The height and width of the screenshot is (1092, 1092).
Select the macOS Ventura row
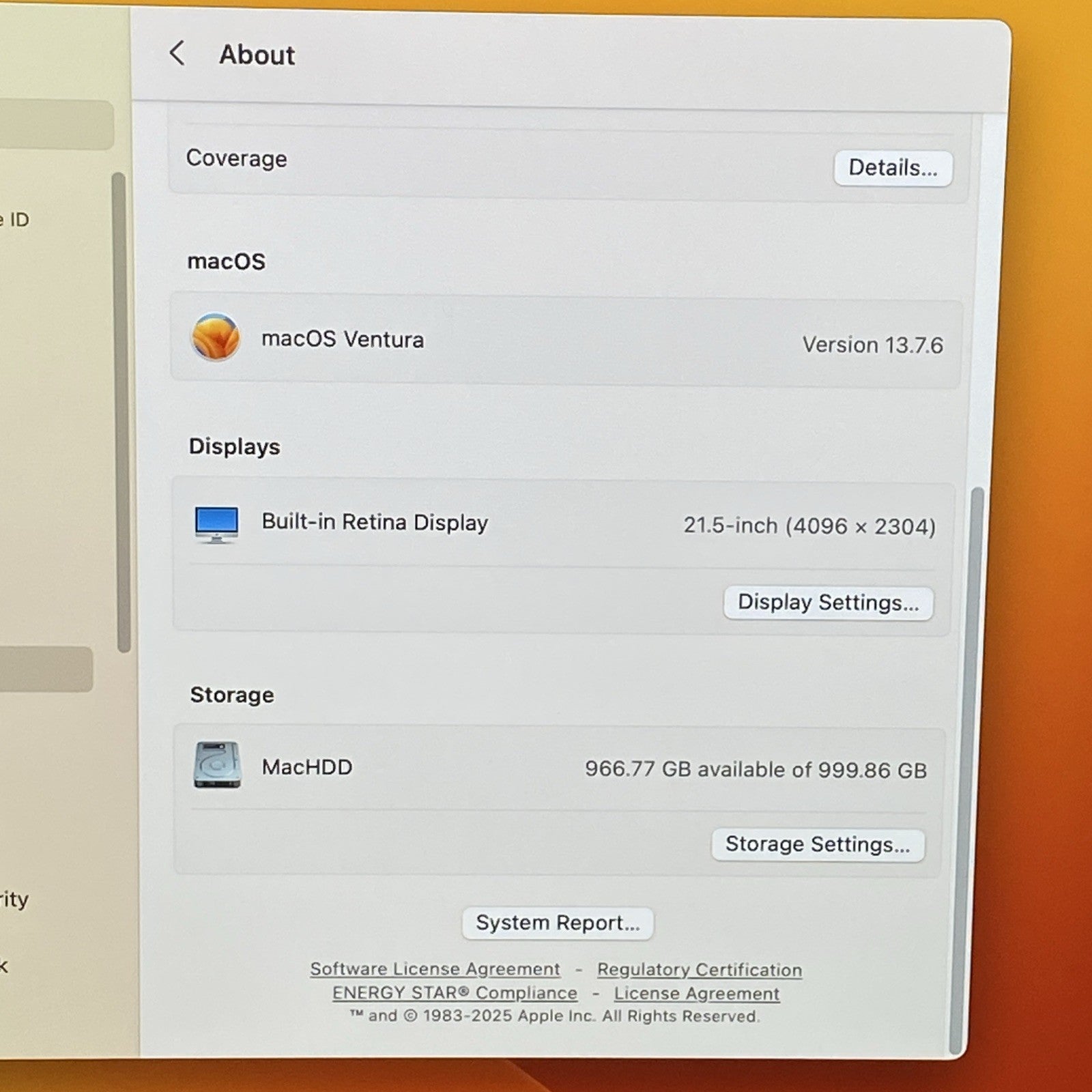click(x=546, y=339)
